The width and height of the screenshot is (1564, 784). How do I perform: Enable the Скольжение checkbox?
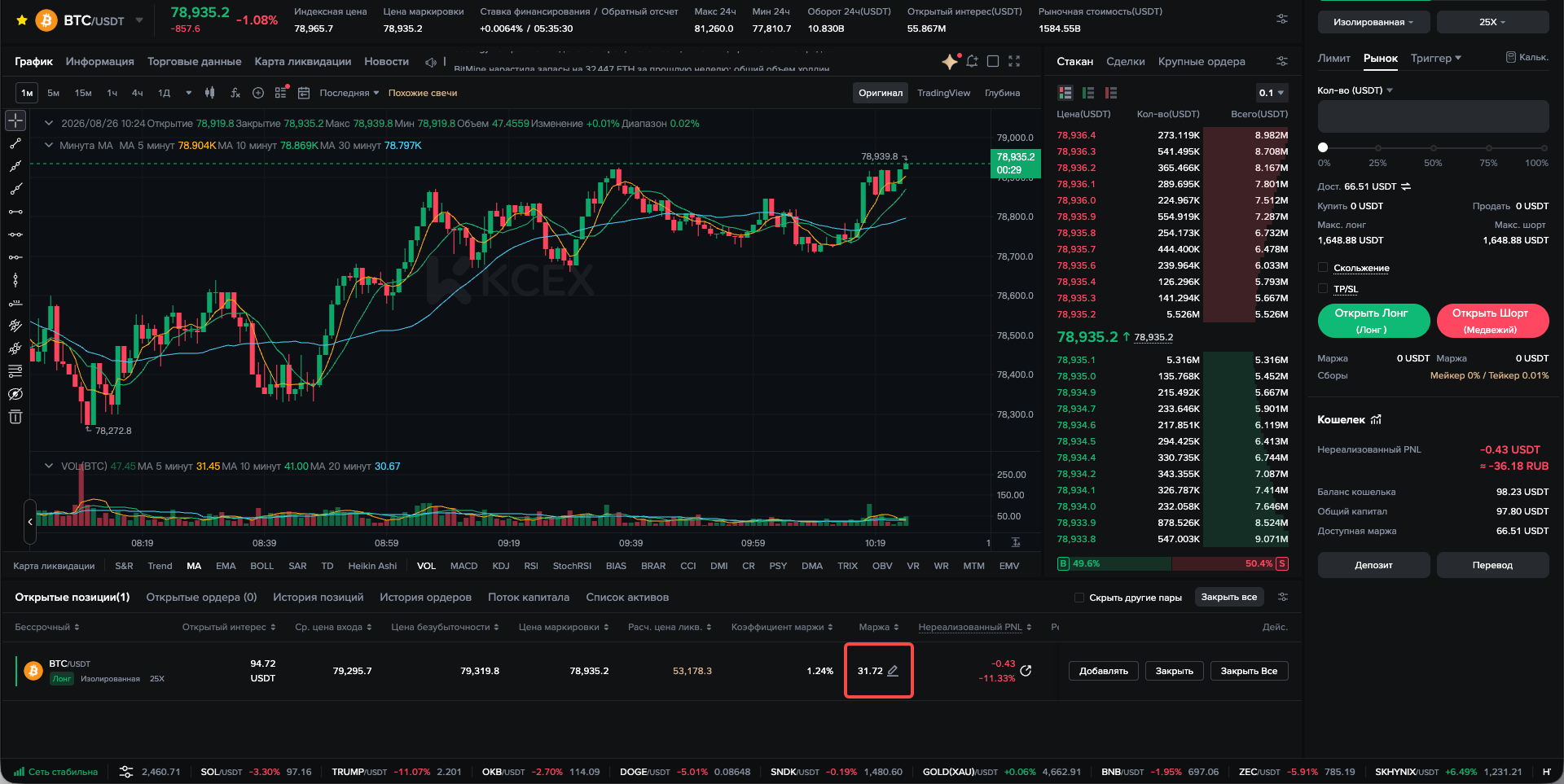1323,268
